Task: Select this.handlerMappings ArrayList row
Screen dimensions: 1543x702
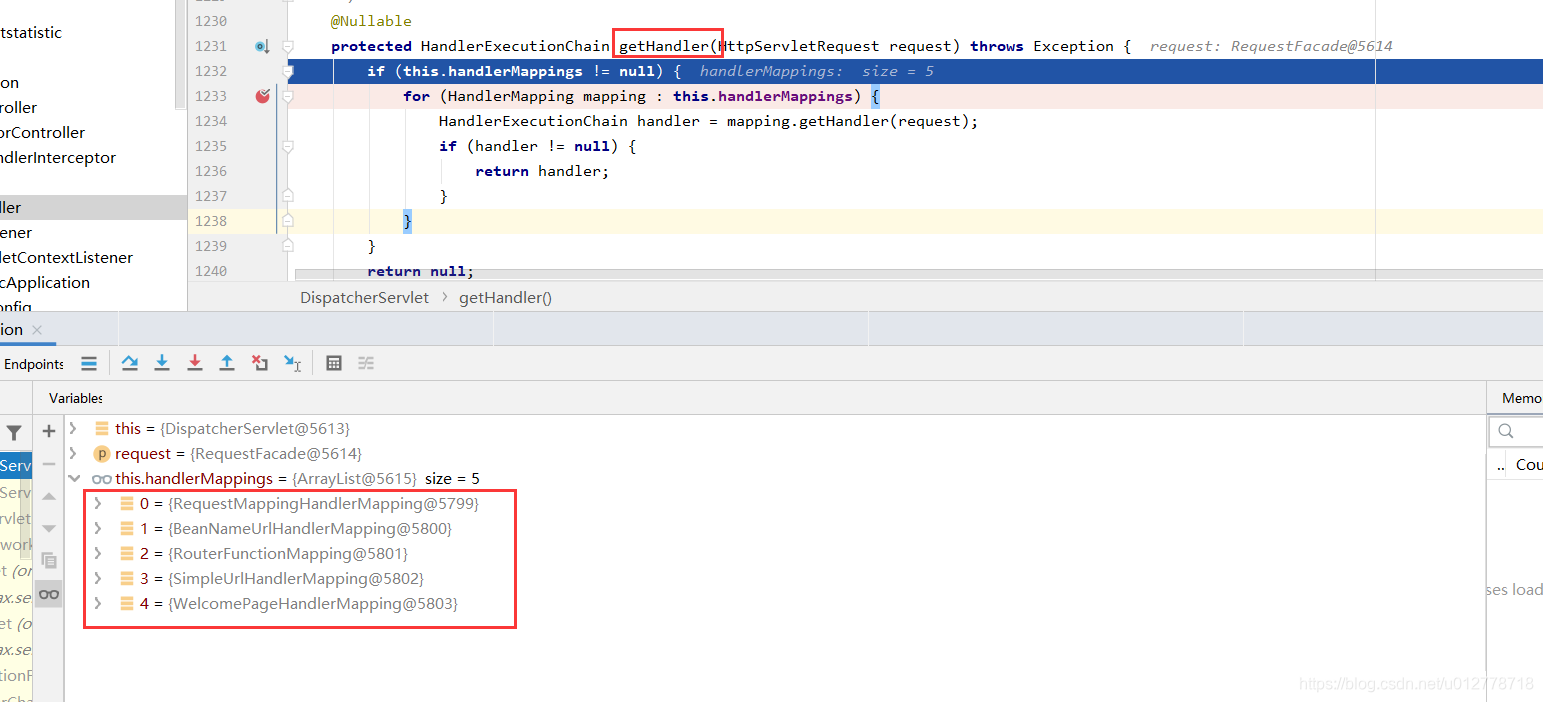Action: [x=775, y=479]
